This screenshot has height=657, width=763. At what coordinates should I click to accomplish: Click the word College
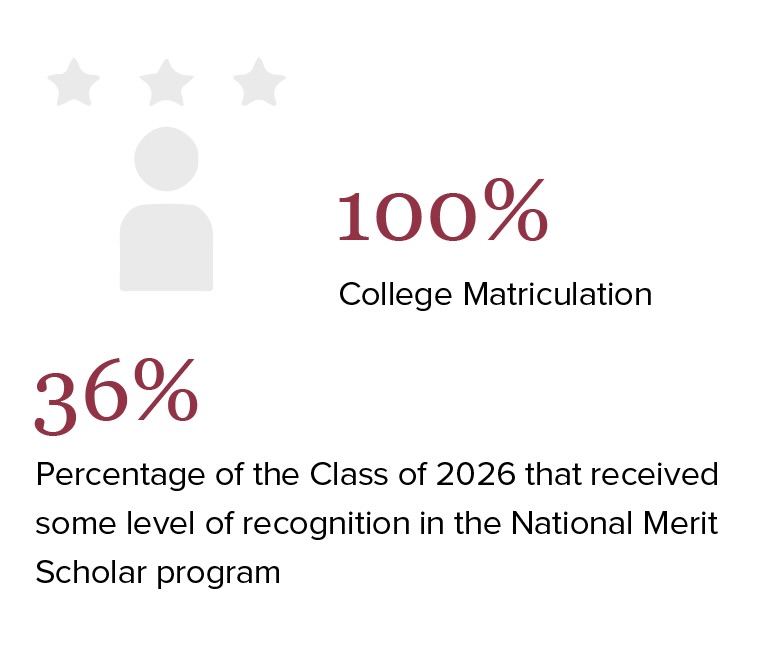396,295
